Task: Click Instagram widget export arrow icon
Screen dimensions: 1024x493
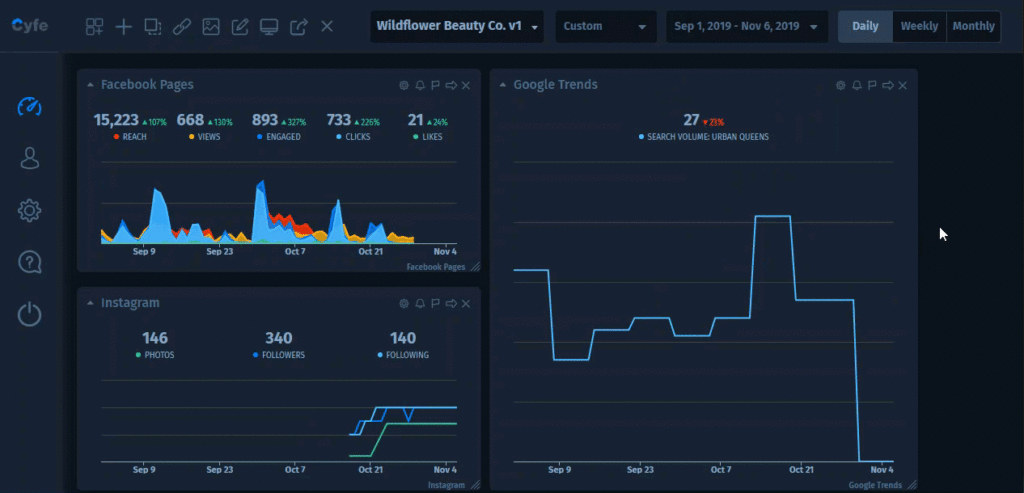Action: (x=451, y=304)
